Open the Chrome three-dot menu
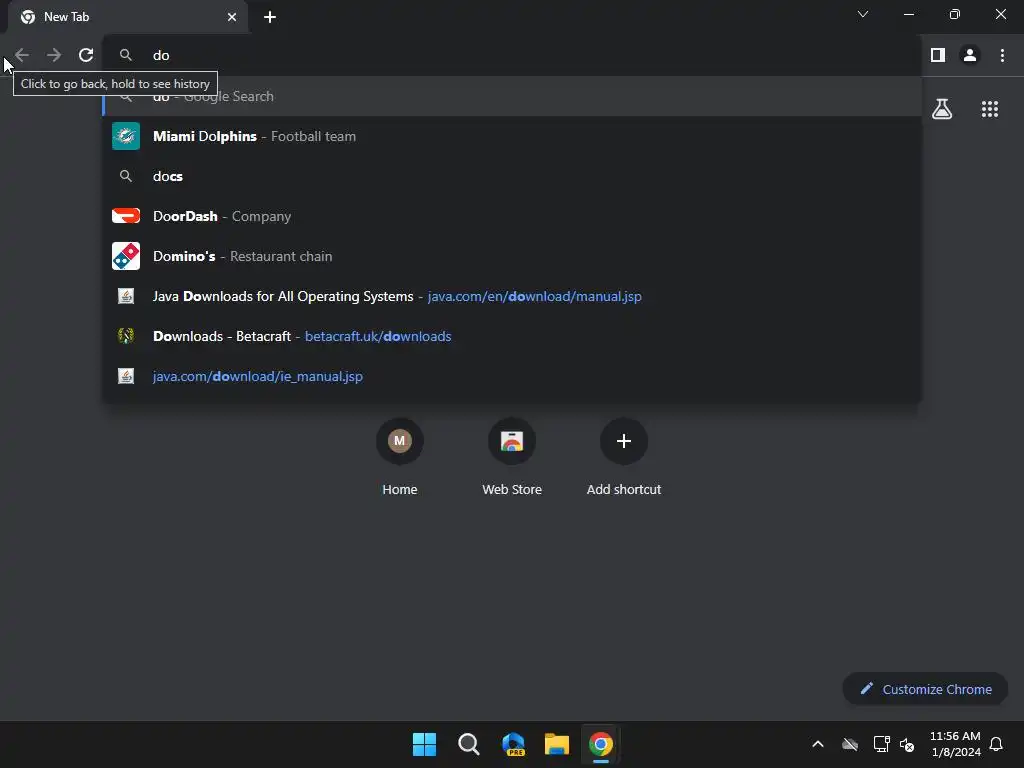The image size is (1024, 768). pyautogui.click(x=1002, y=55)
